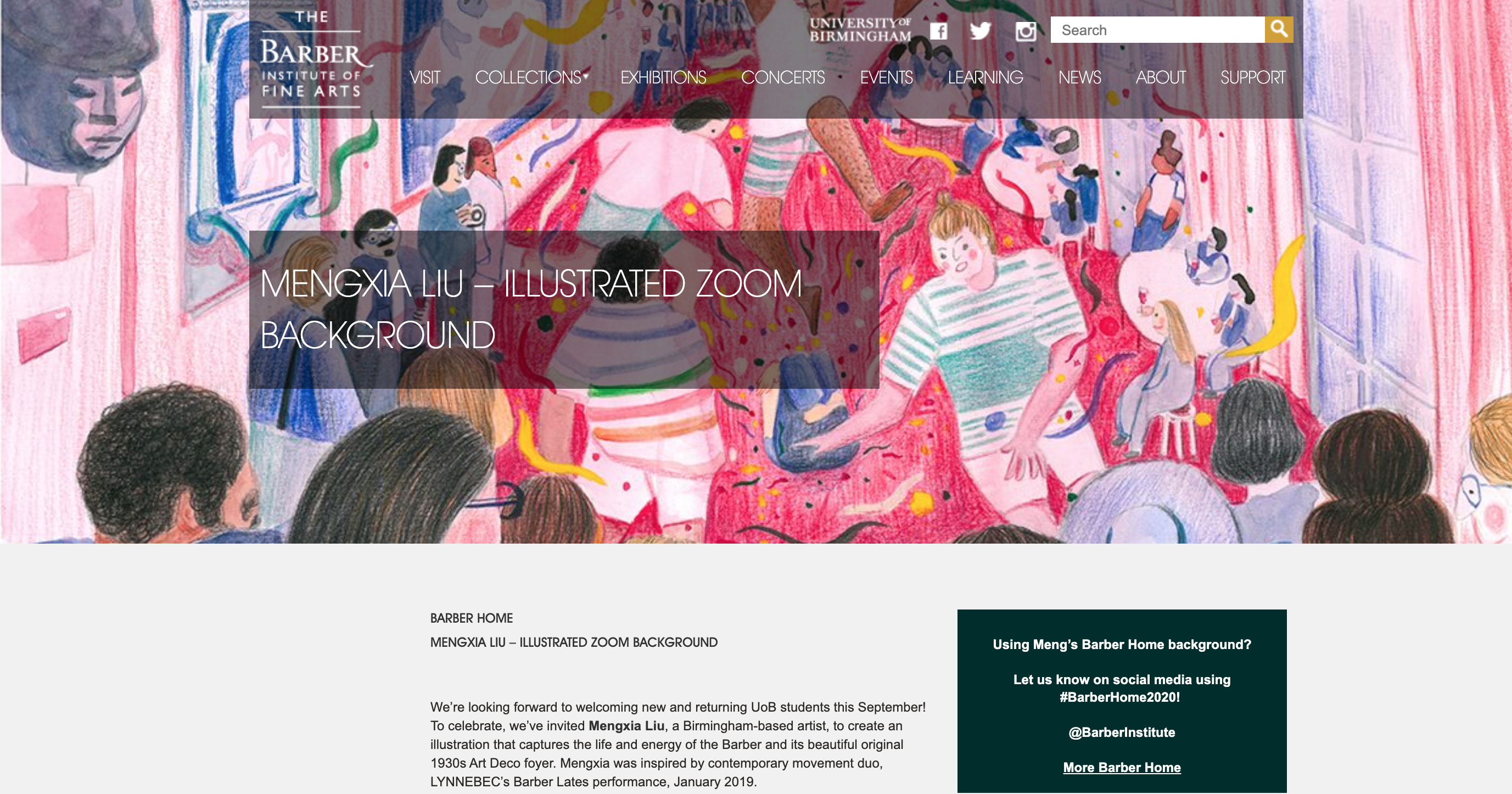
Task: Click the University of Birmingham logo
Action: coord(860,29)
